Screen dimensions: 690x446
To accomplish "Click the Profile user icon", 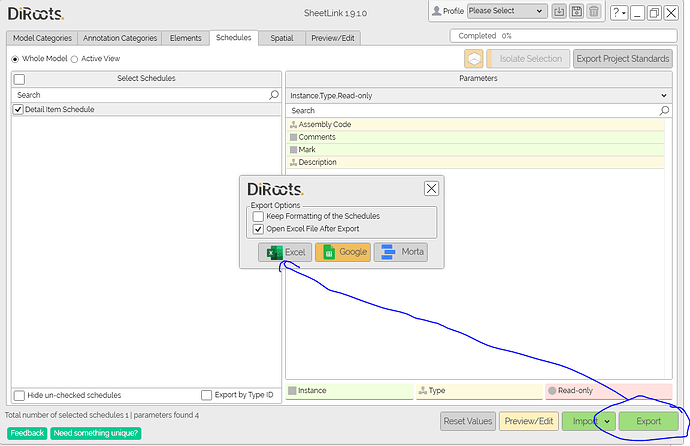I will tap(437, 11).
